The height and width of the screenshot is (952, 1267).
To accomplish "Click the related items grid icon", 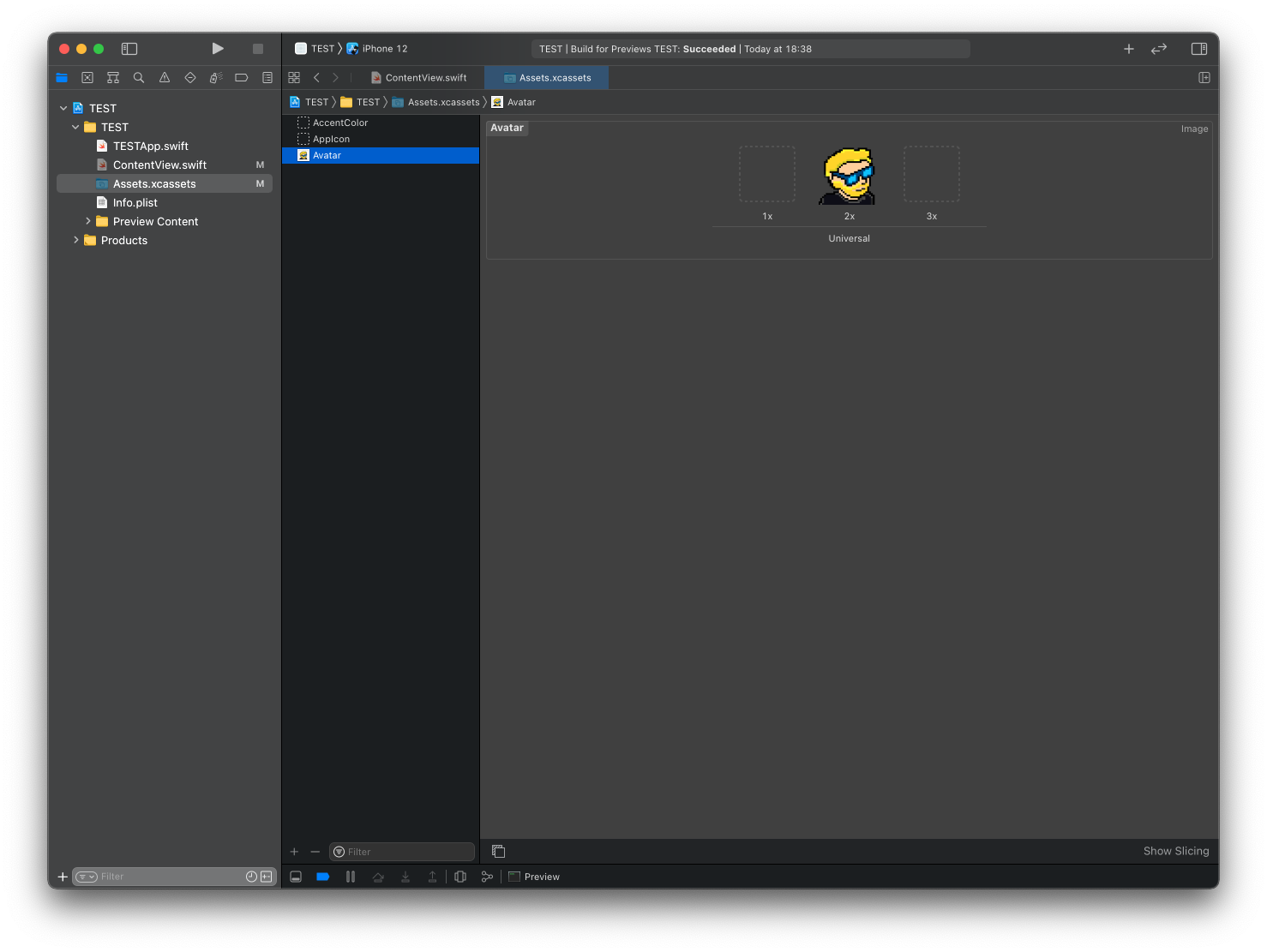I will click(294, 78).
